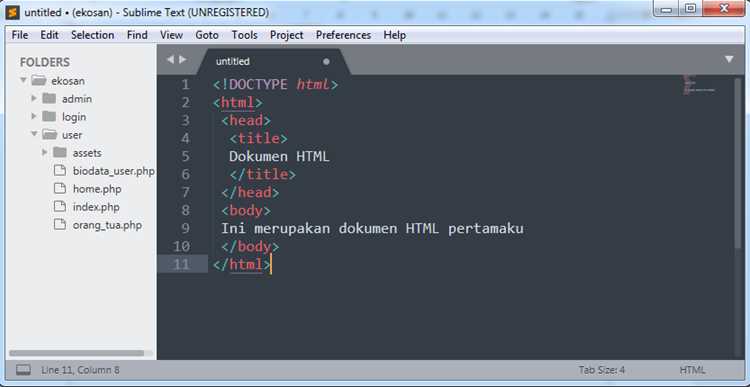Select the assets folder icon
750x387 pixels.
pos(60,153)
